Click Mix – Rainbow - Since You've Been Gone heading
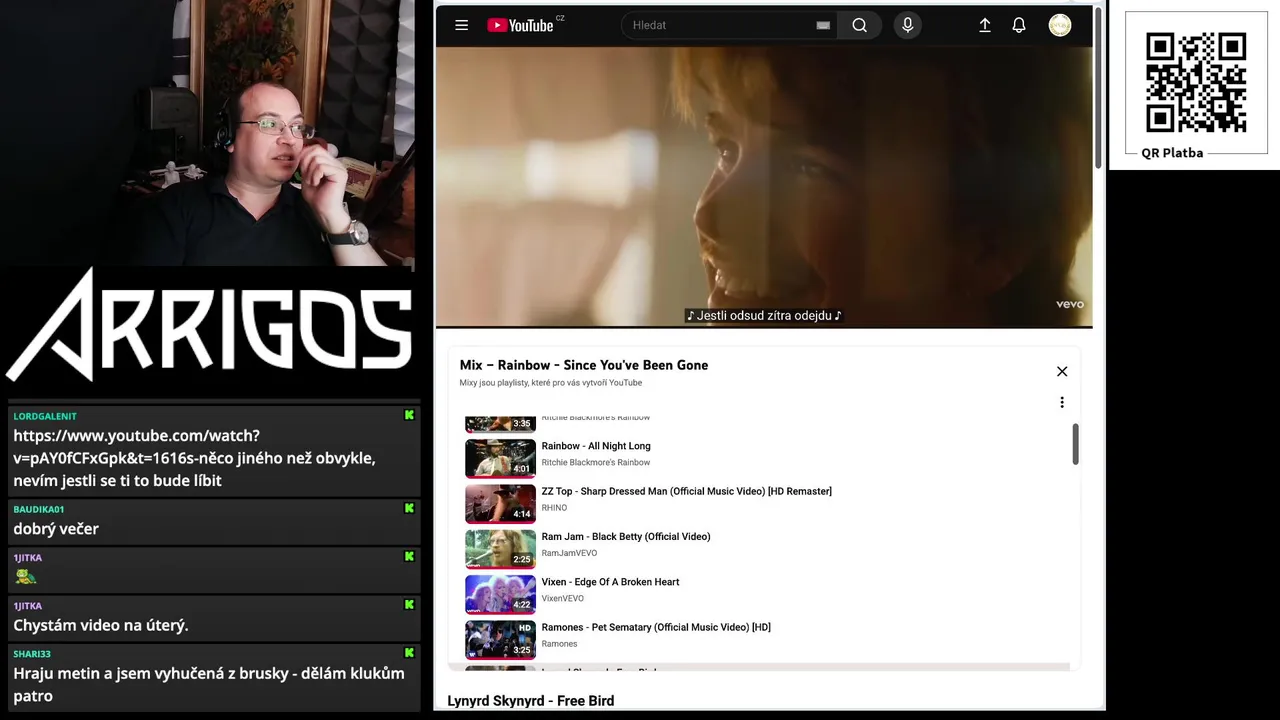 (x=584, y=365)
